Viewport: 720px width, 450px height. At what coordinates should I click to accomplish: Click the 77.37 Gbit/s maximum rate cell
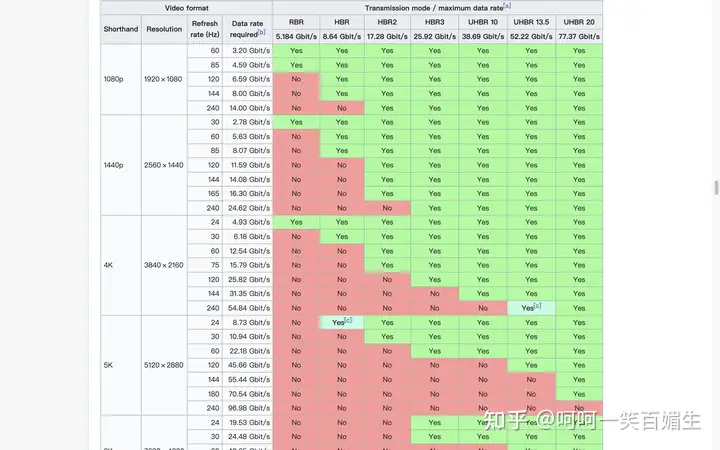[579, 36]
